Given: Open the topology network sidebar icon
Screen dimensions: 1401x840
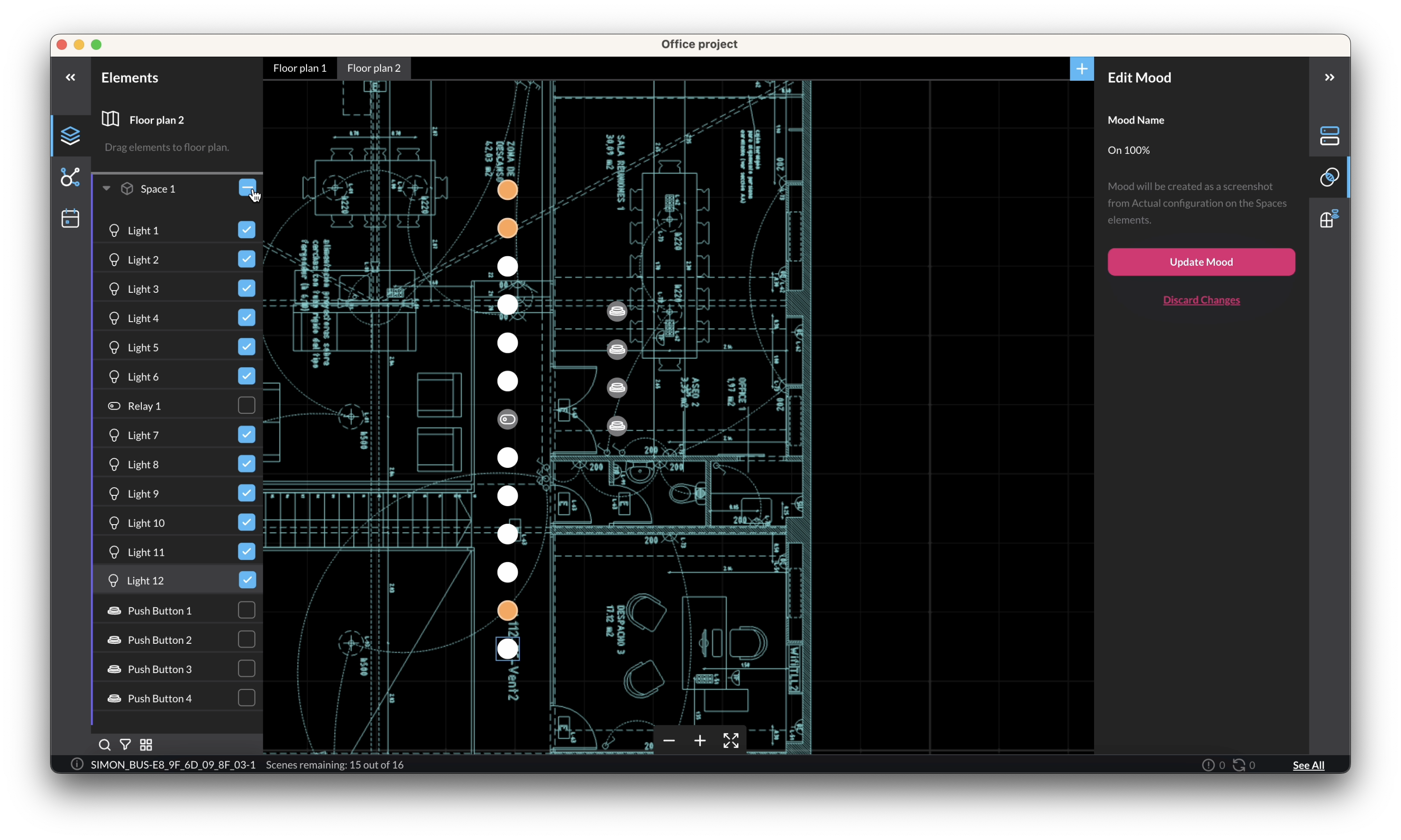Looking at the screenshot, I should point(70,177).
